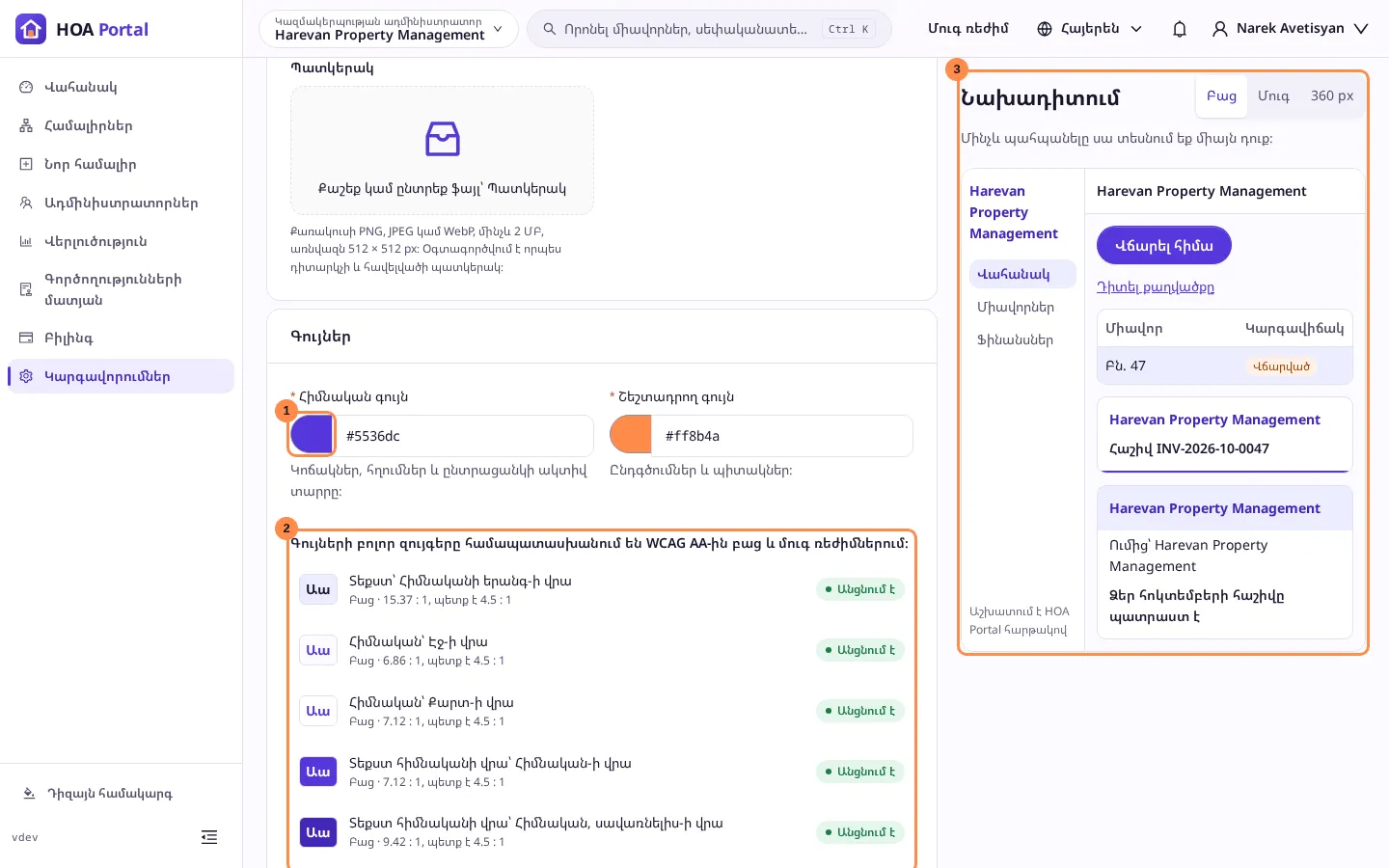Click the accent color hex input #ff8b4a

tap(782, 436)
